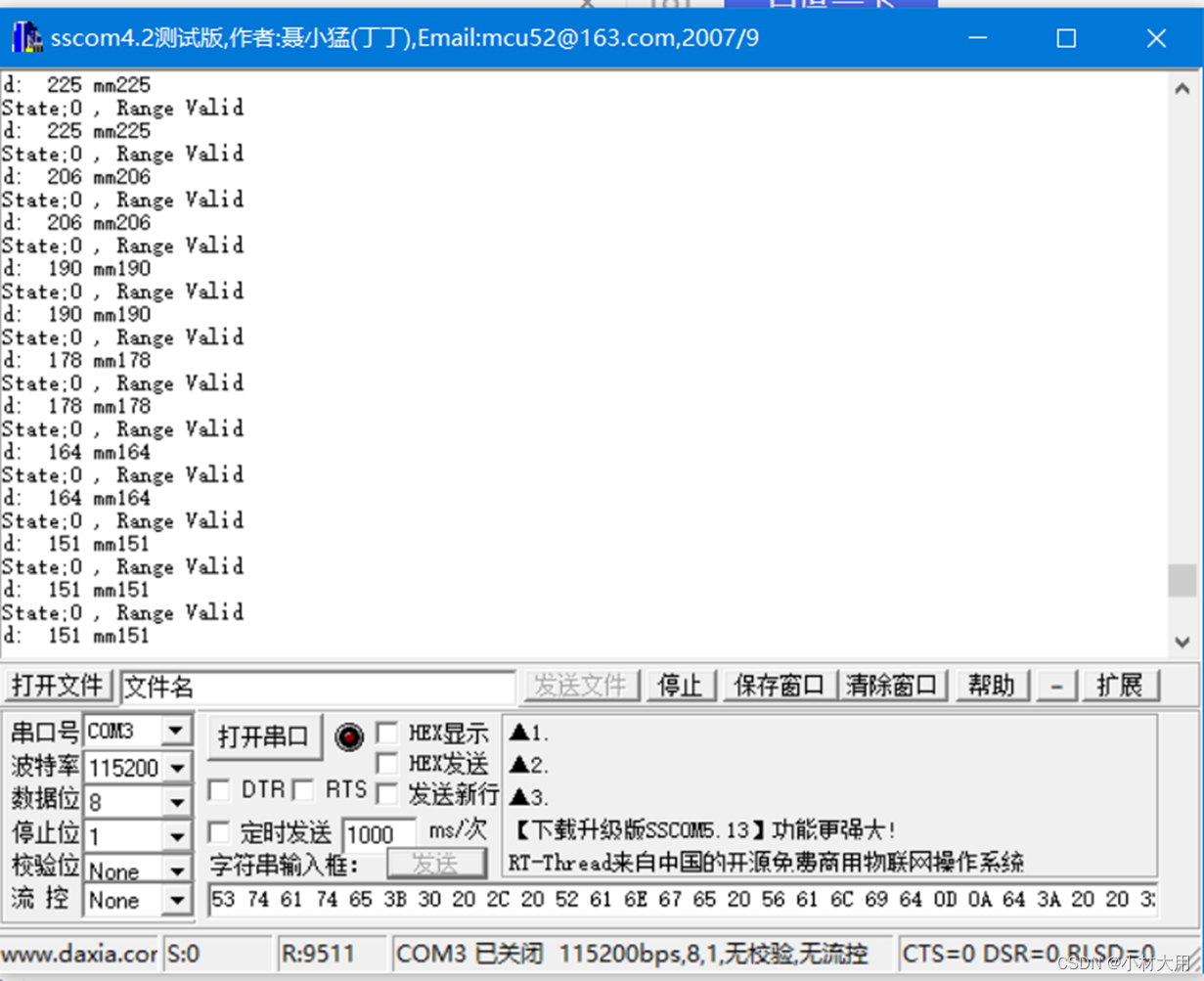Close the sscom window
Viewport: 1204px width, 981px height.
(1156, 38)
